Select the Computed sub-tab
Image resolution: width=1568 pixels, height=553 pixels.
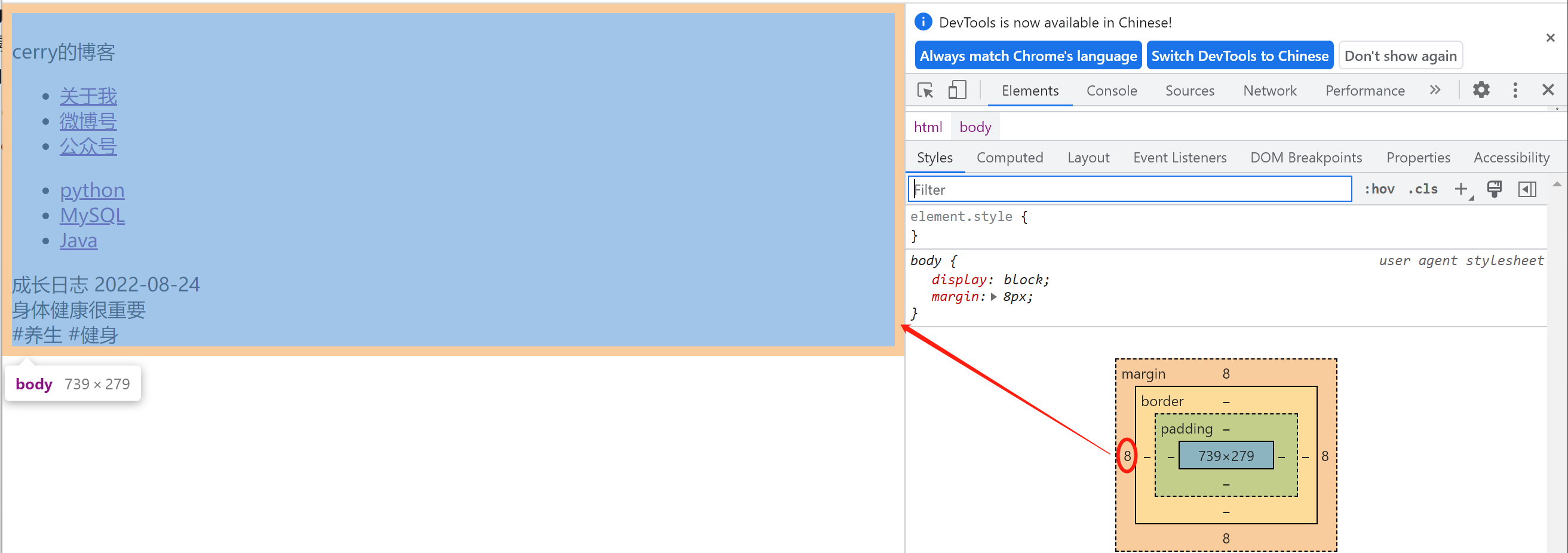[x=1009, y=158]
